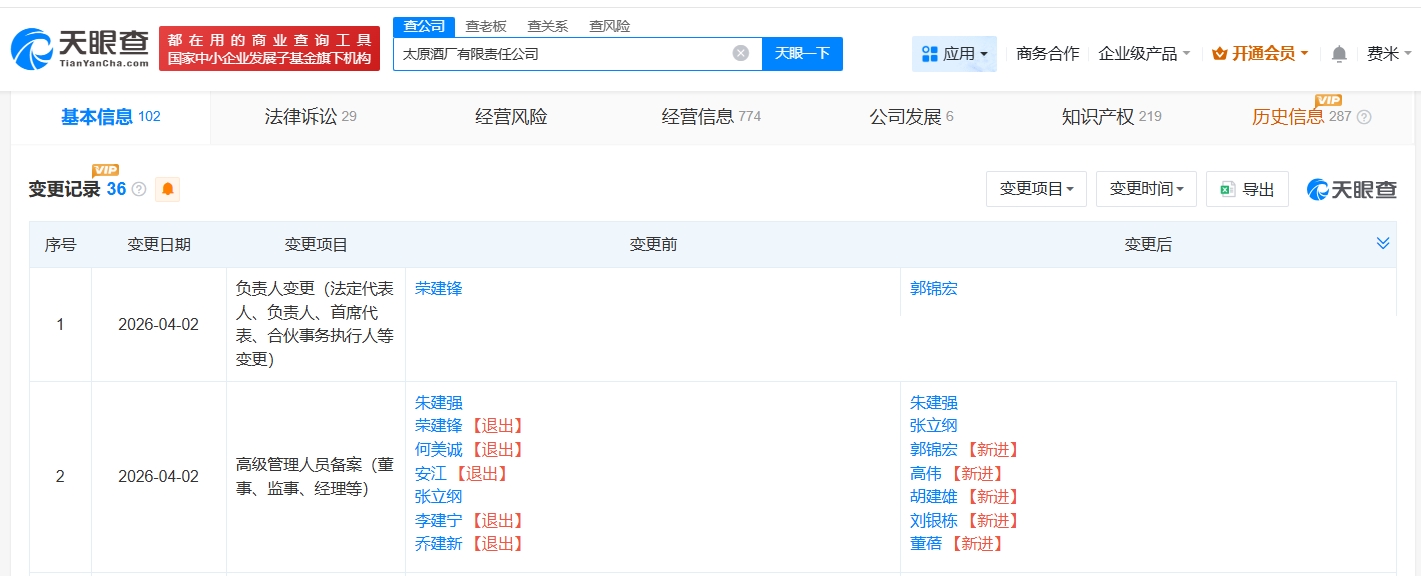Open the 变更项目 filter dropdown

click(1036, 189)
